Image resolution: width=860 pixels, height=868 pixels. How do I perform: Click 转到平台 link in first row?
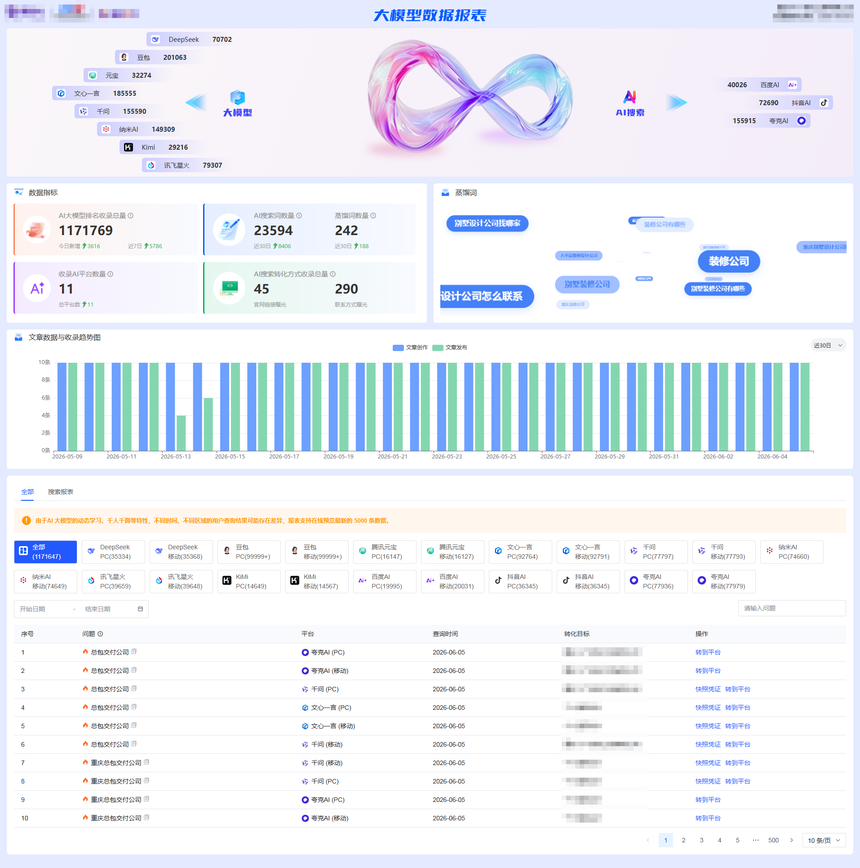click(x=708, y=652)
